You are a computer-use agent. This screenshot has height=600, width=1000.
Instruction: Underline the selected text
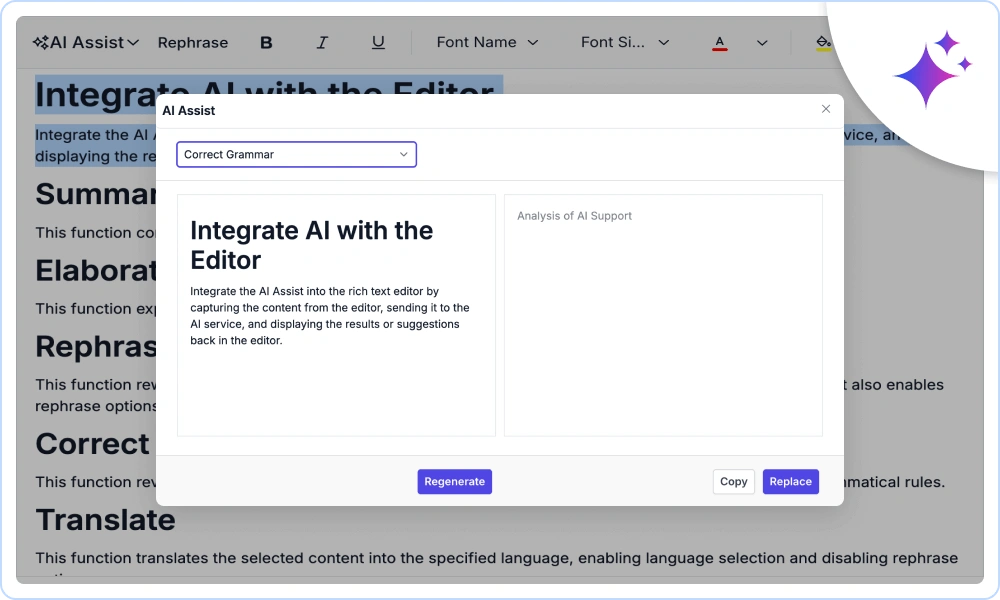(x=378, y=42)
